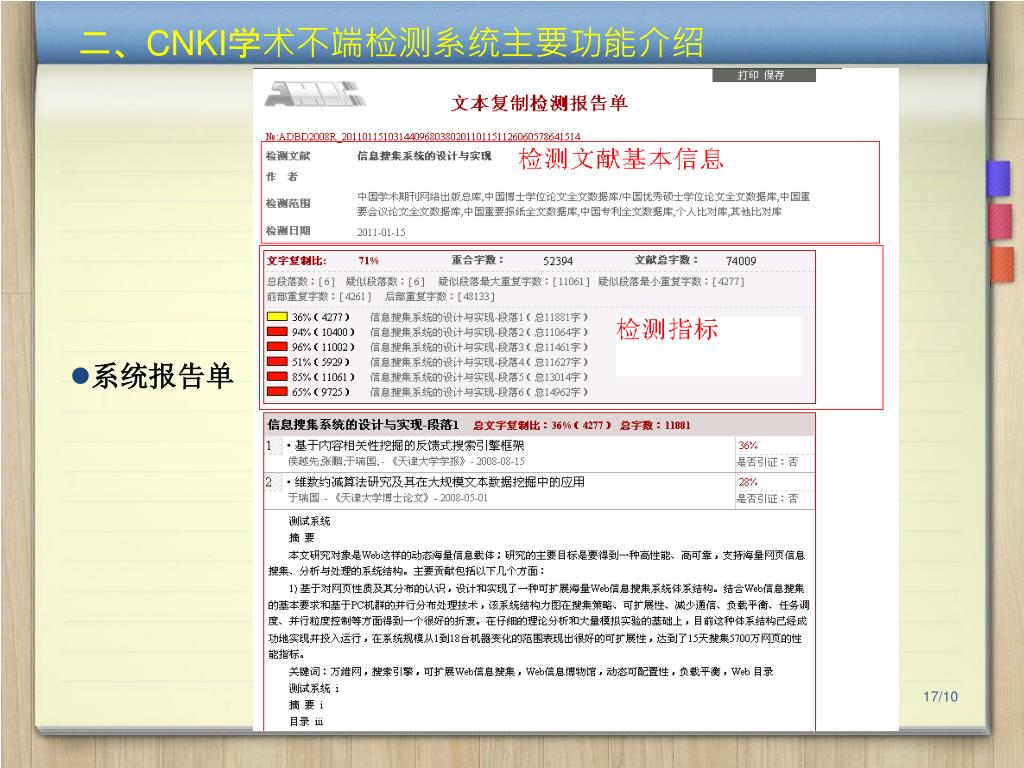This screenshot has width=1024, height=768.
Task: Click 是否引证：否 under the 36% source
Action: [x=767, y=462]
